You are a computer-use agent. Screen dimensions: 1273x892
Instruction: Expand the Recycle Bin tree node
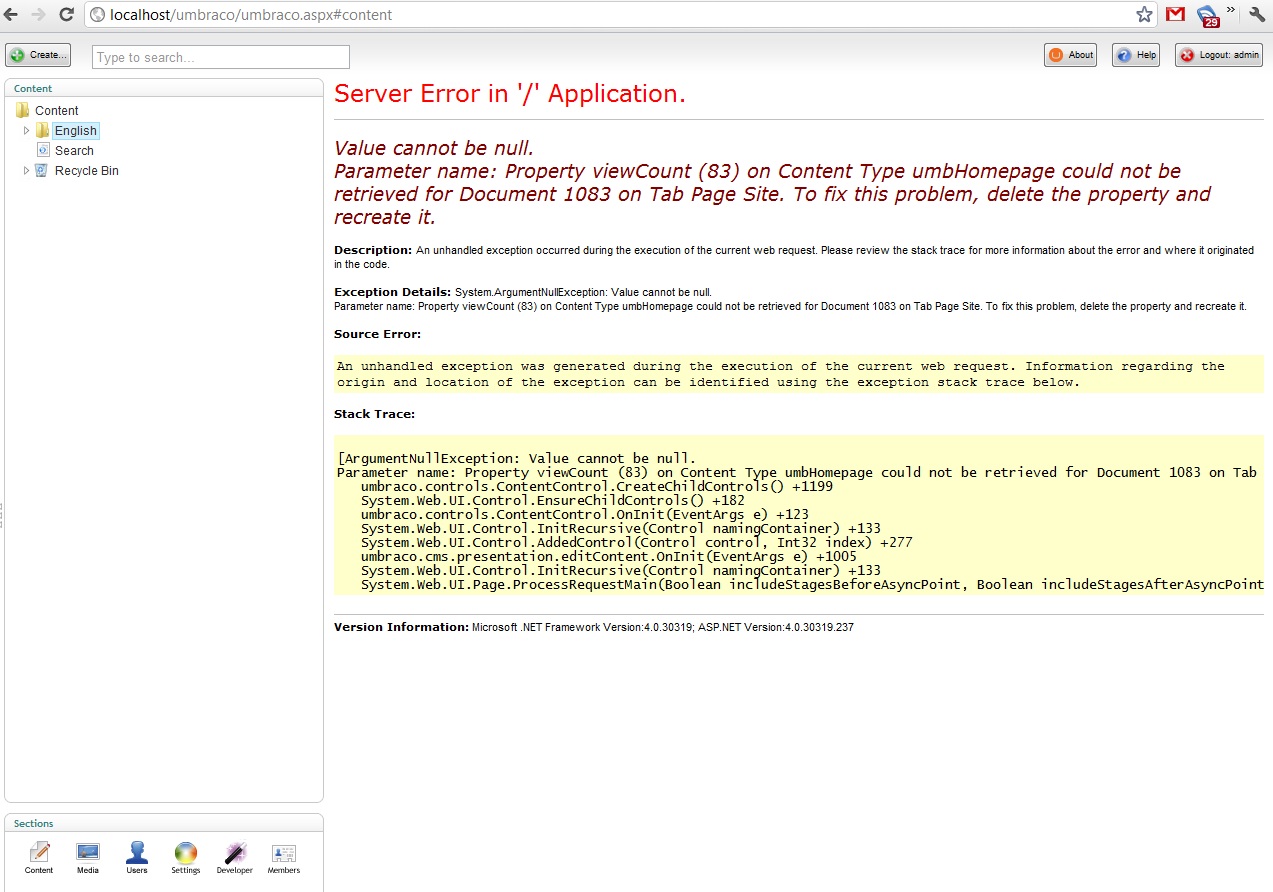click(27, 170)
